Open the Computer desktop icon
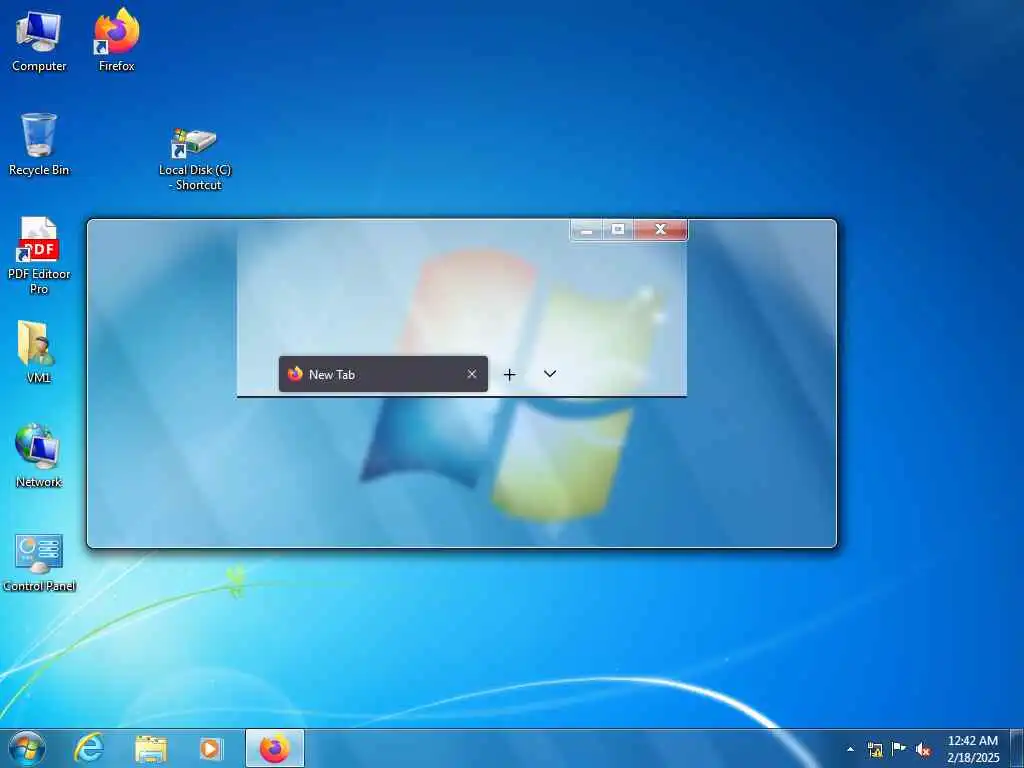The width and height of the screenshot is (1024, 768). pyautogui.click(x=39, y=41)
